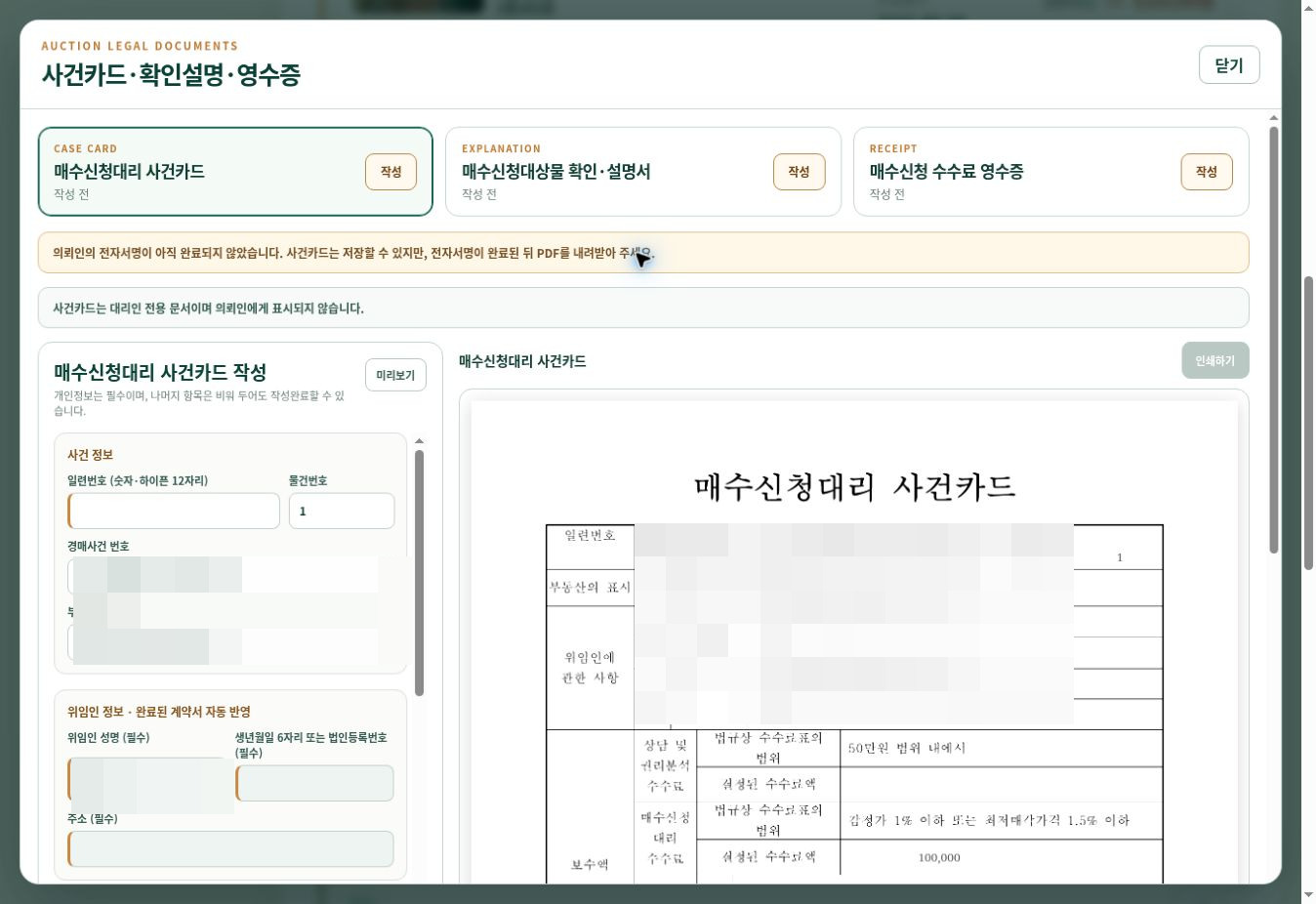Click the 생년월일 6자리 input field
The width and height of the screenshot is (1316, 904).
click(314, 783)
